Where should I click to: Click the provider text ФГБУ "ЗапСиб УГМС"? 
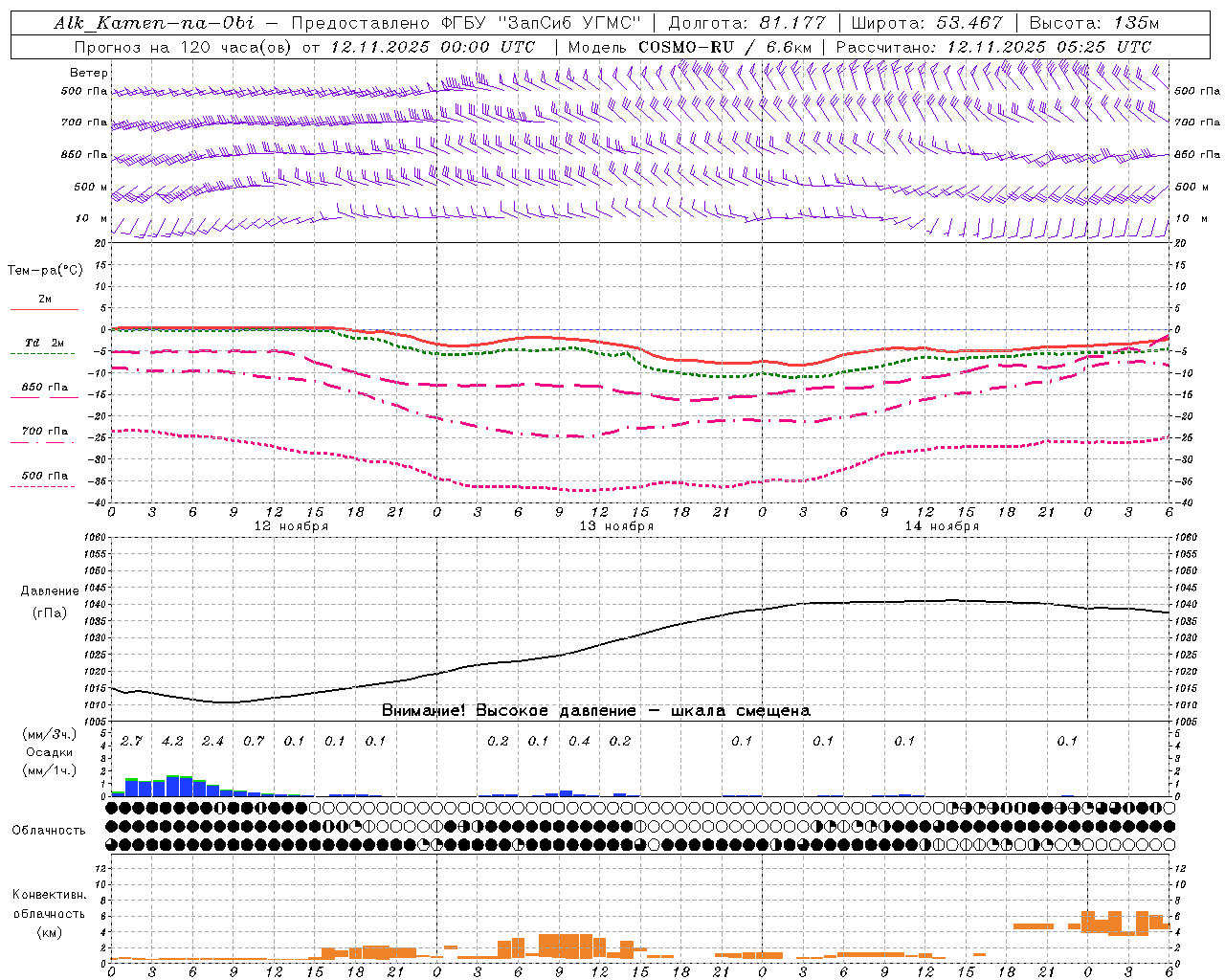click(x=542, y=23)
